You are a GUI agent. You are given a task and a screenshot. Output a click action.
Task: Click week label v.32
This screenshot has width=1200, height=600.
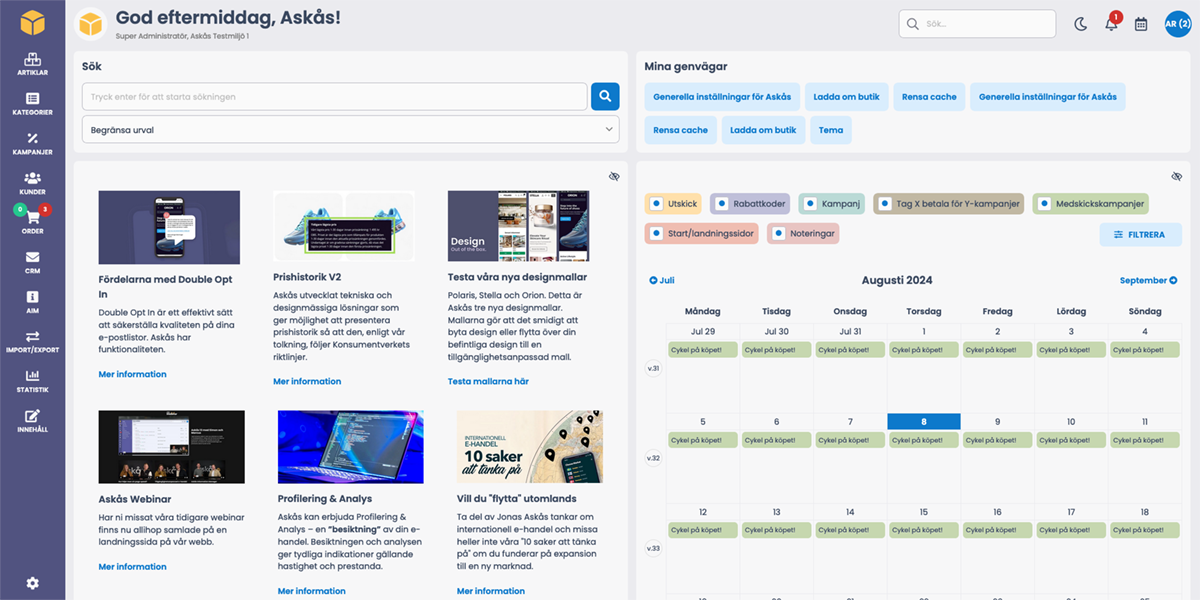pos(653,458)
